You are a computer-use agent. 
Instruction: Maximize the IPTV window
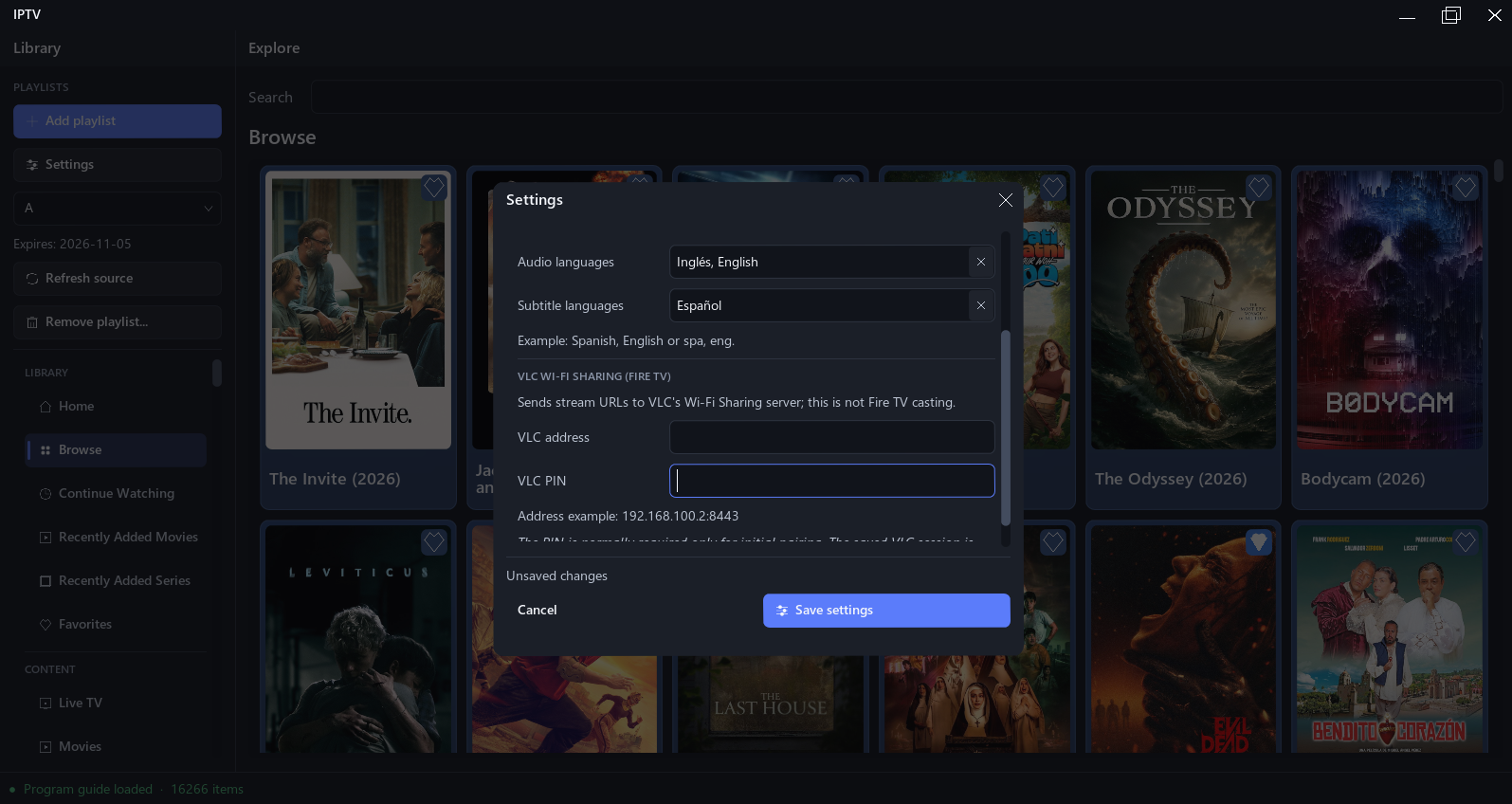(x=1451, y=15)
